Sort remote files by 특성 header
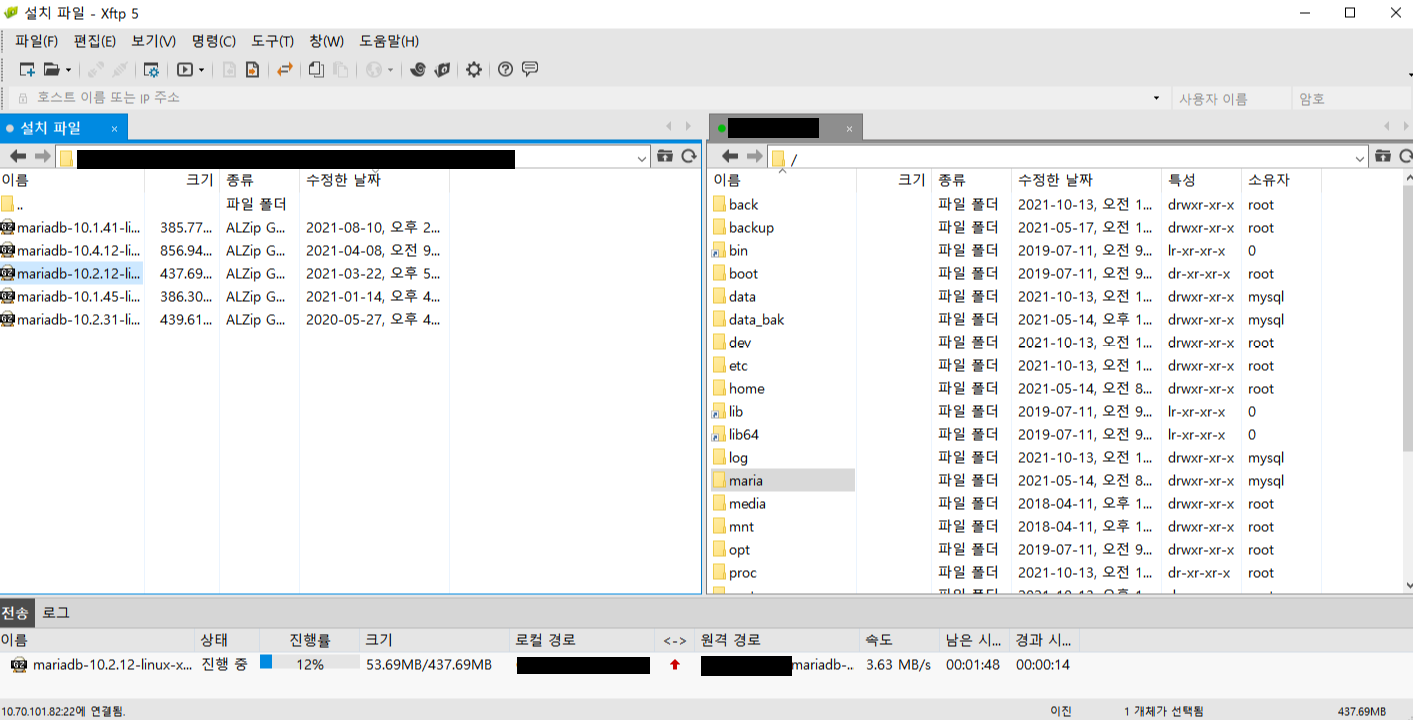Image resolution: width=1413 pixels, height=720 pixels. [1201, 180]
